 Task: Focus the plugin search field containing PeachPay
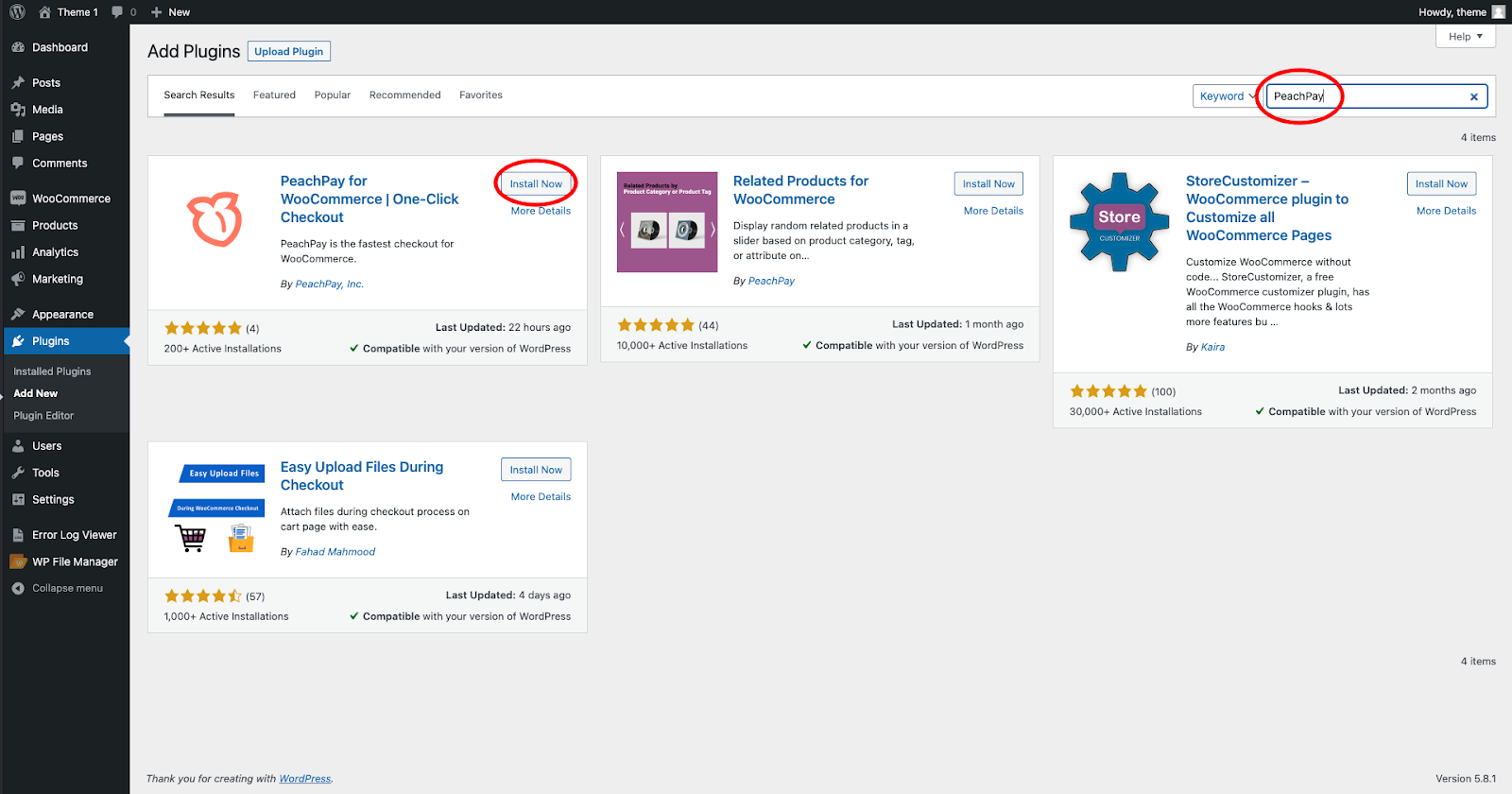pyautogui.click(x=1376, y=96)
